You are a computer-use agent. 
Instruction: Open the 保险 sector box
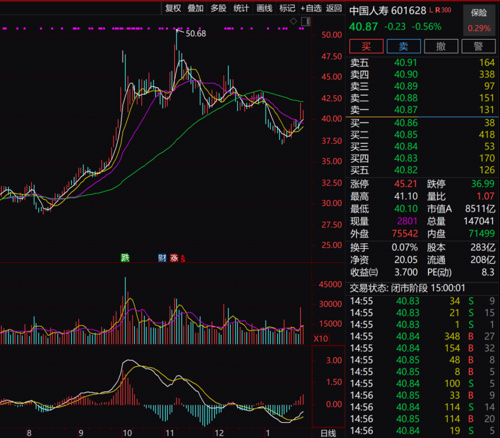[x=479, y=20]
